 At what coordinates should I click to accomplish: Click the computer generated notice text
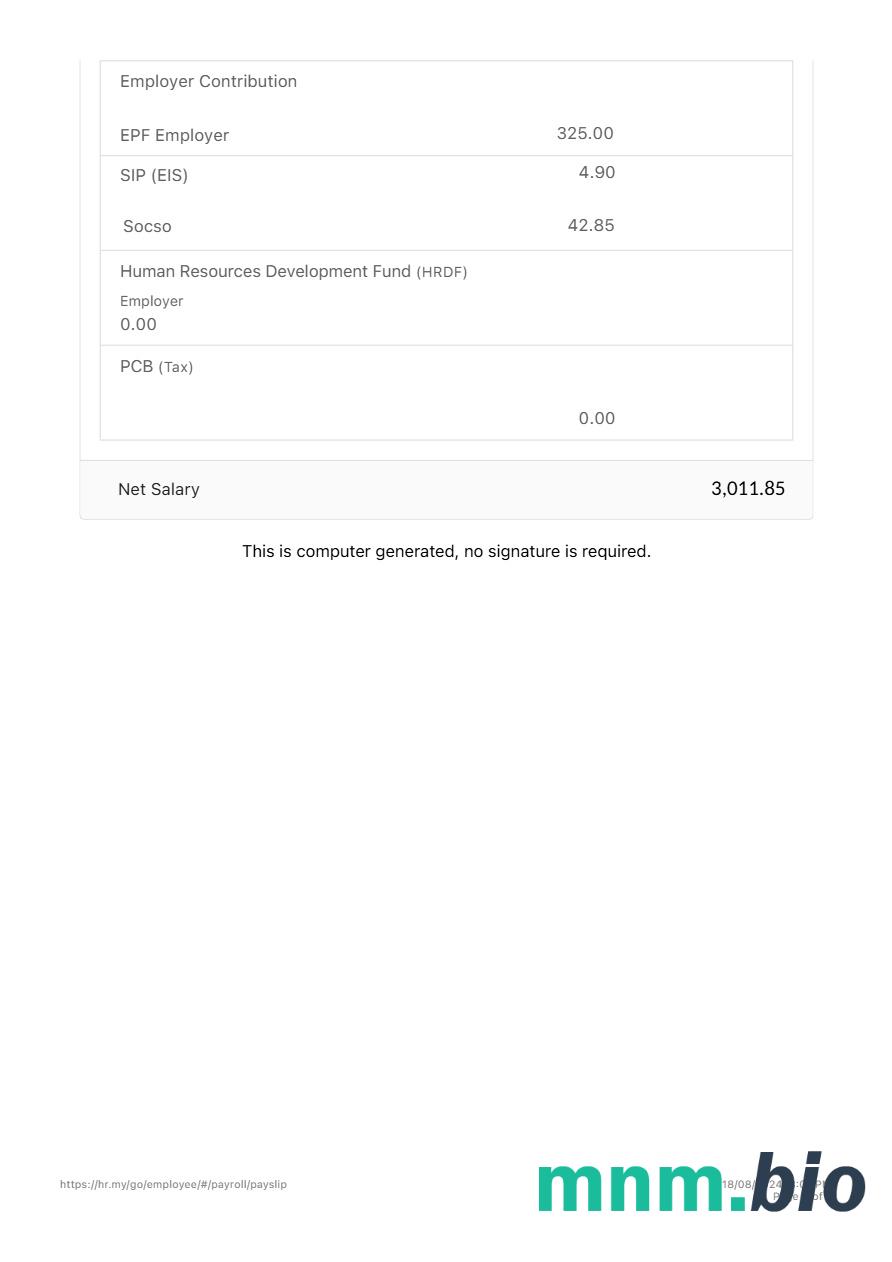pos(446,552)
